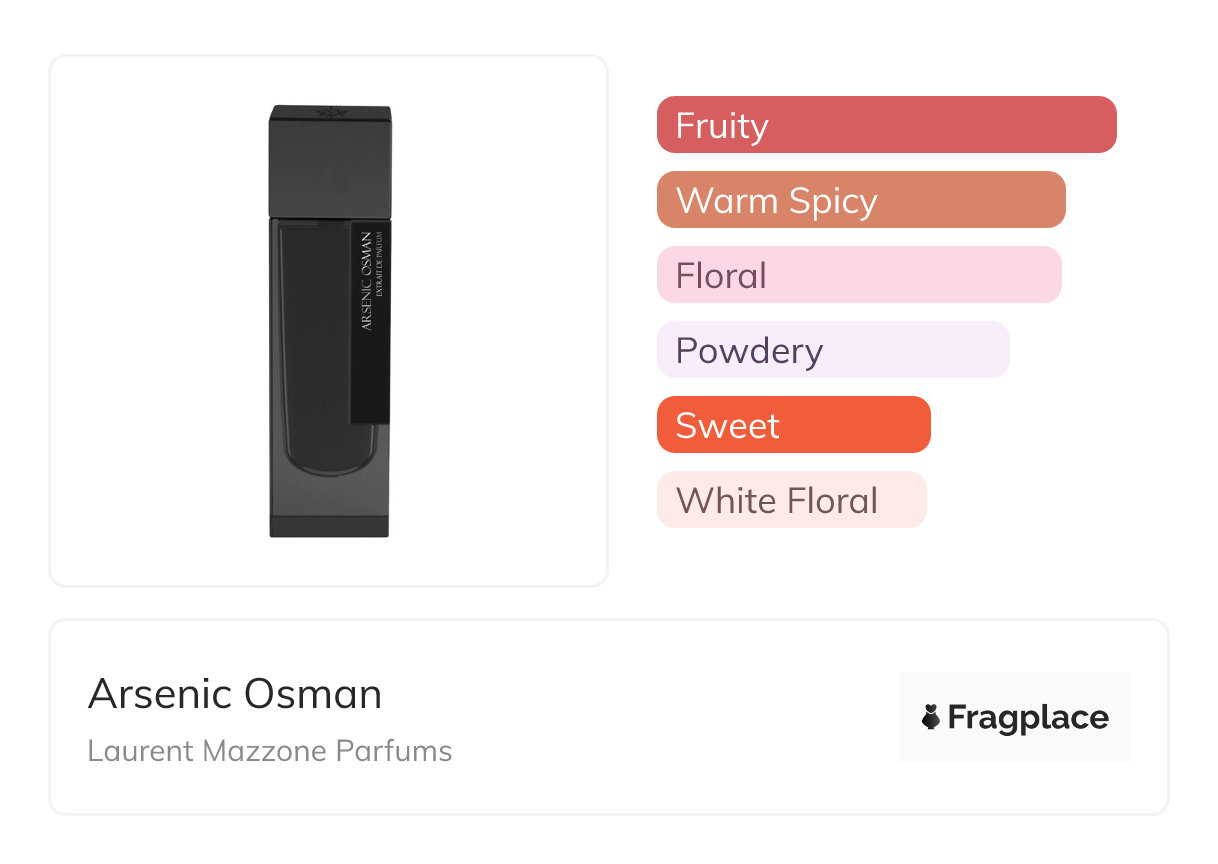
Task: Select the Sweet accord bar
Action: tap(793, 425)
